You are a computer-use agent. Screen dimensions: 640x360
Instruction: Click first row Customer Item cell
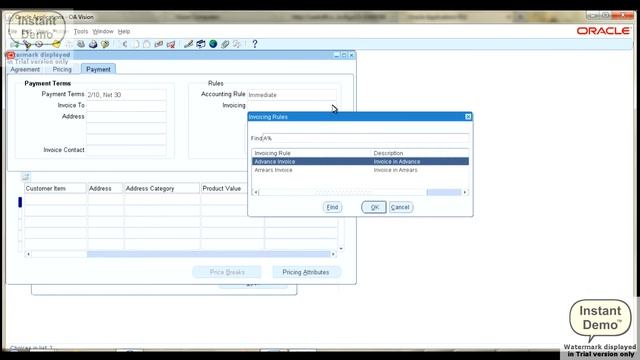(56, 200)
